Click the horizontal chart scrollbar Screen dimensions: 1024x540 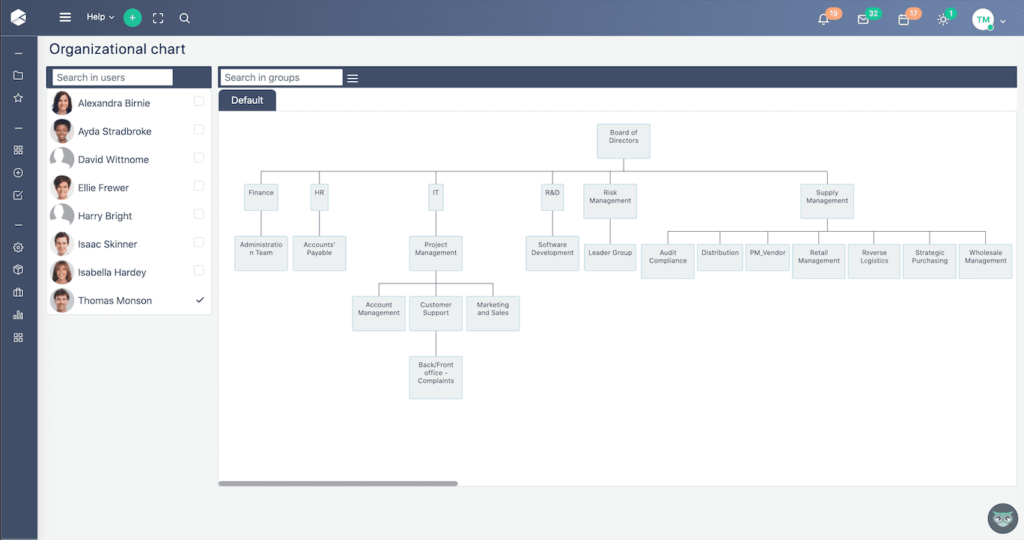pyautogui.click(x=338, y=484)
